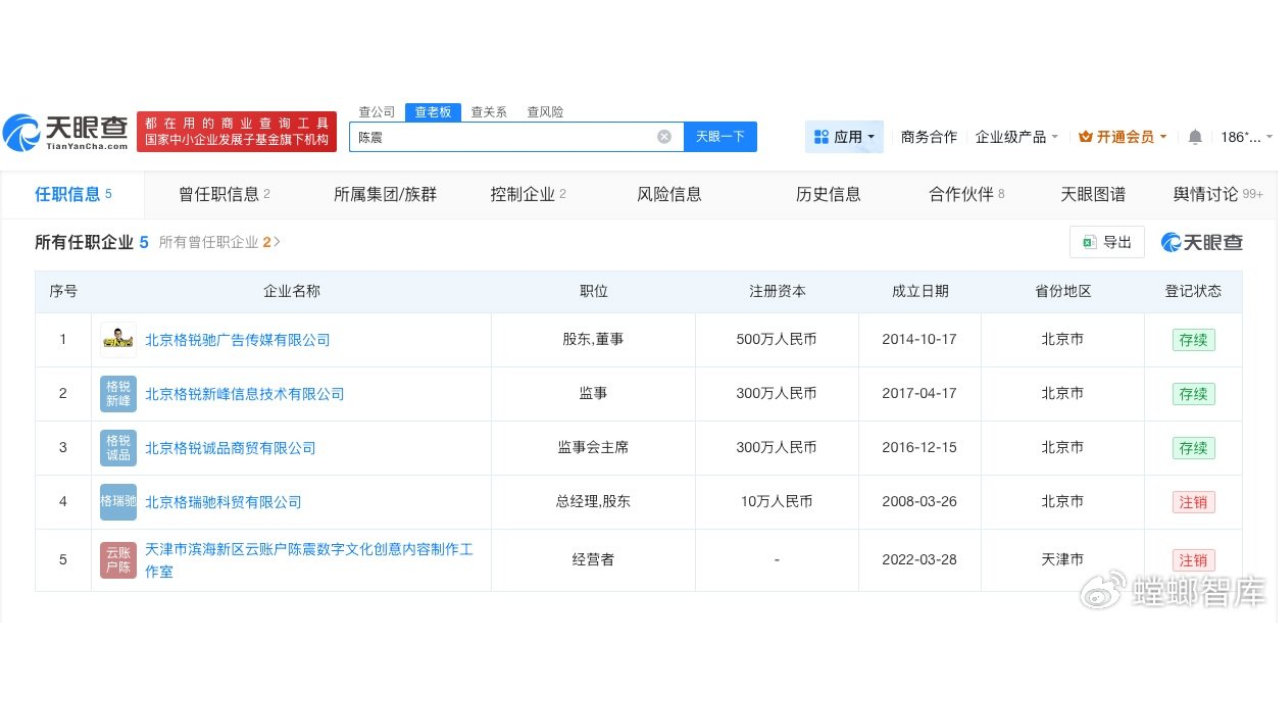The width and height of the screenshot is (1280, 719).
Task: Click the 天津市 region cell
Action: coord(1062,560)
